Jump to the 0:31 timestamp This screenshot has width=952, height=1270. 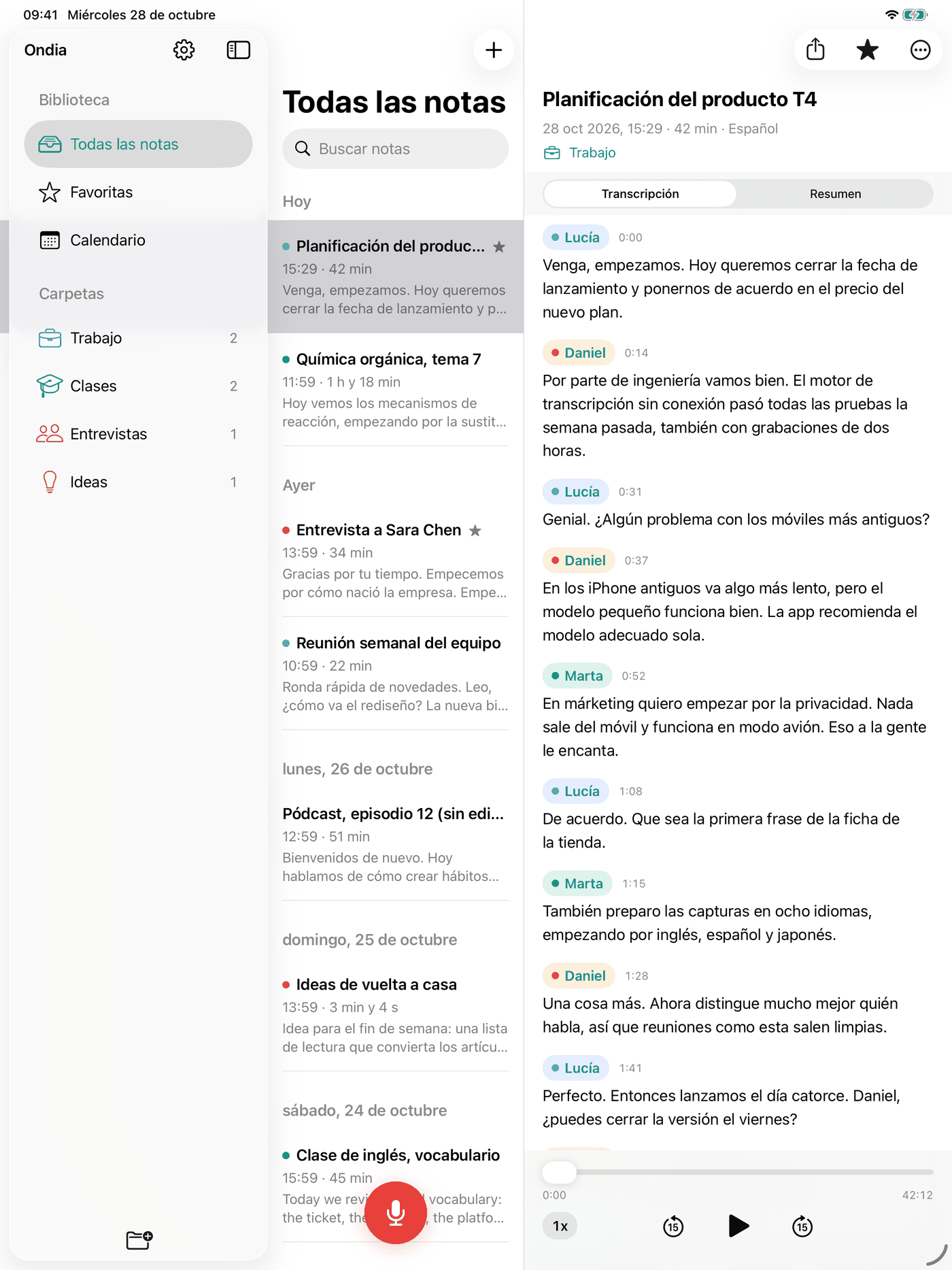tap(630, 492)
